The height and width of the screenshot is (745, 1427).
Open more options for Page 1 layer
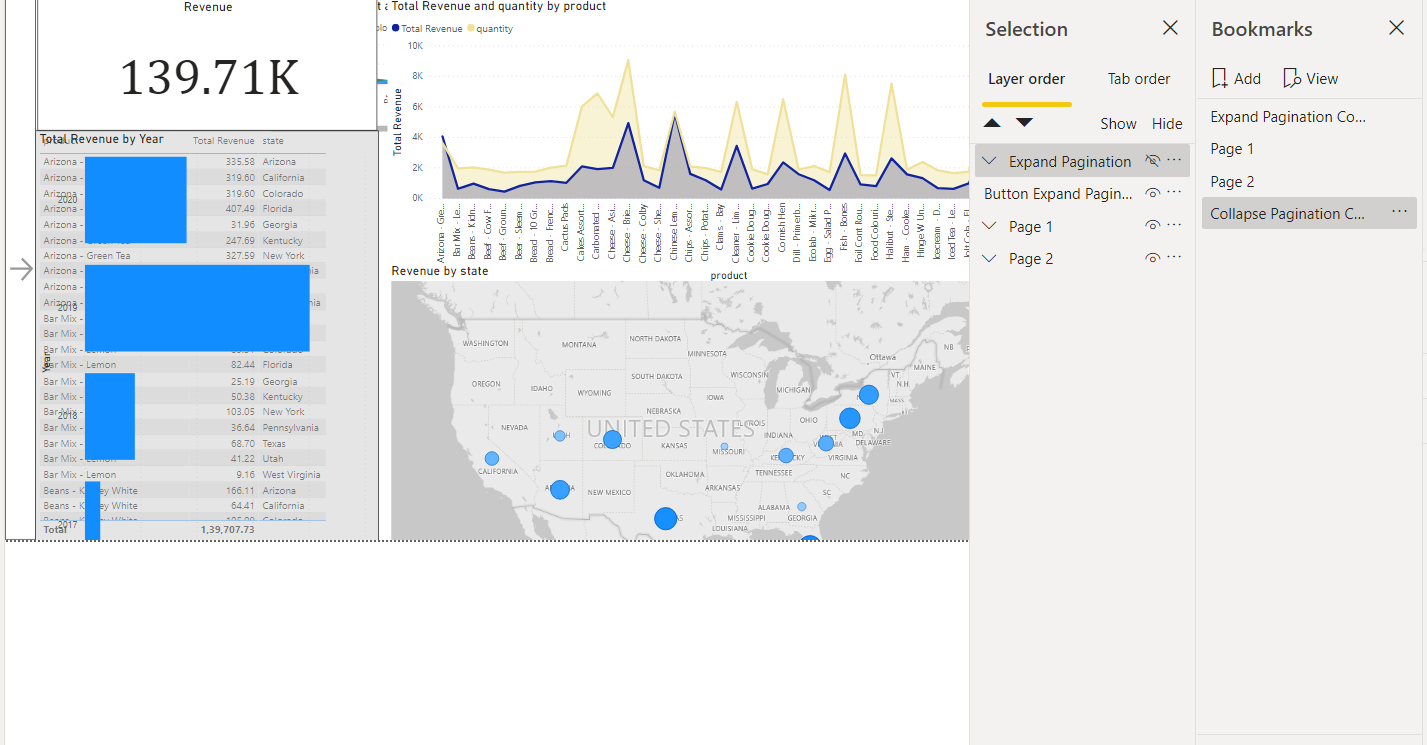[x=1174, y=226]
